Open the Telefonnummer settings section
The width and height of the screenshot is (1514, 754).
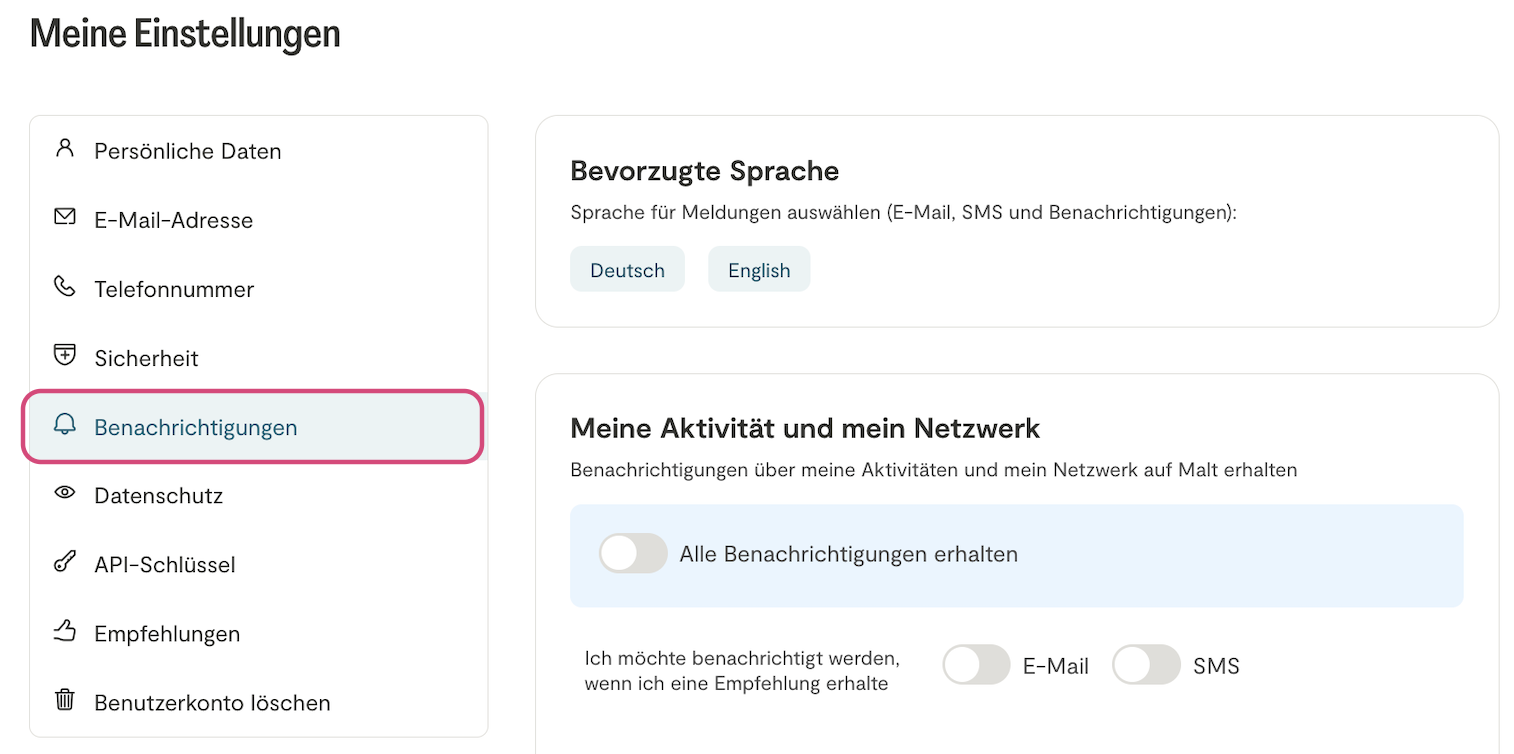point(174,289)
